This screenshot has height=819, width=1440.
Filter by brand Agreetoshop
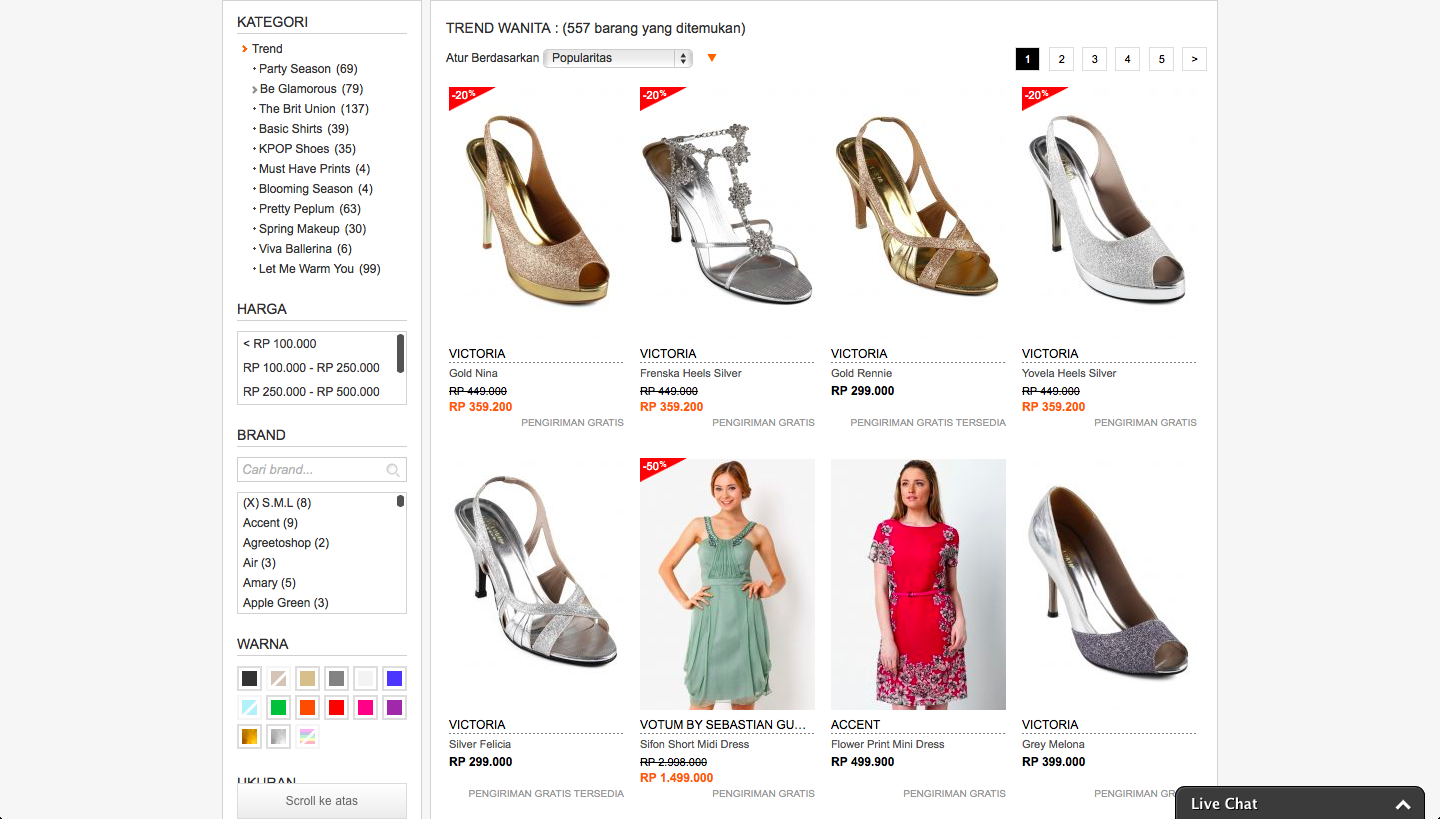pos(286,543)
